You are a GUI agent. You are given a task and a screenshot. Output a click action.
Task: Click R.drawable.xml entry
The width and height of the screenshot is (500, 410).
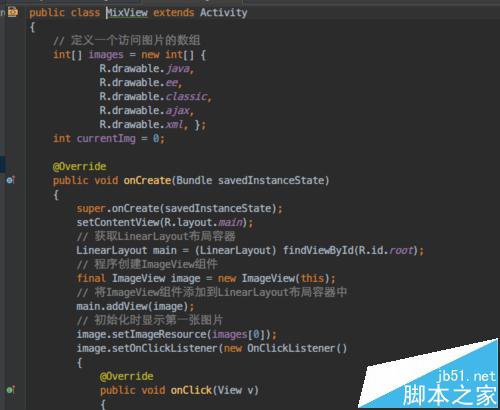143,125
